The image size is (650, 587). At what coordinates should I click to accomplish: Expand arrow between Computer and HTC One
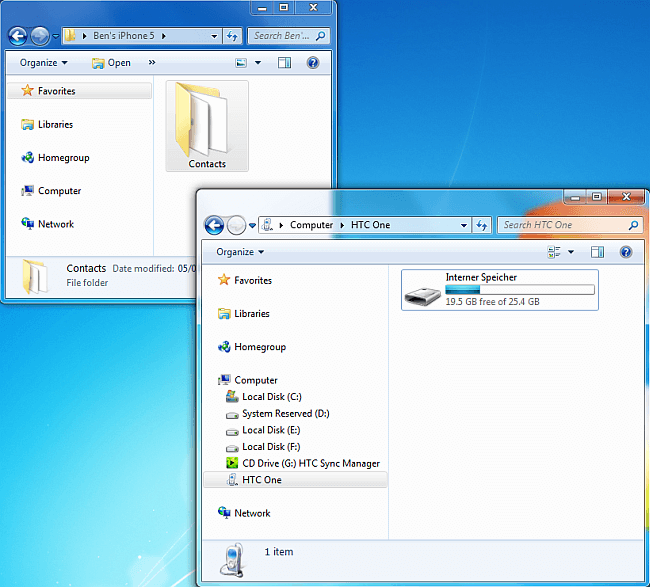[x=342, y=225]
